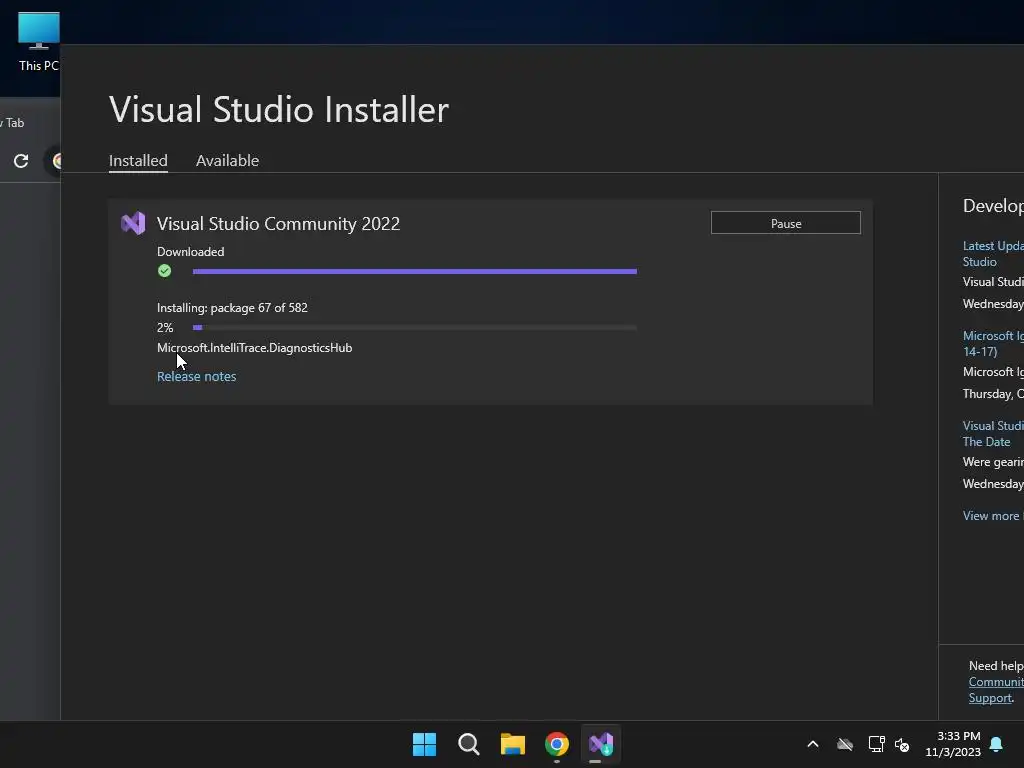Open the clock showing 3:33 PM
The height and width of the screenshot is (768, 1024).
[953, 744]
